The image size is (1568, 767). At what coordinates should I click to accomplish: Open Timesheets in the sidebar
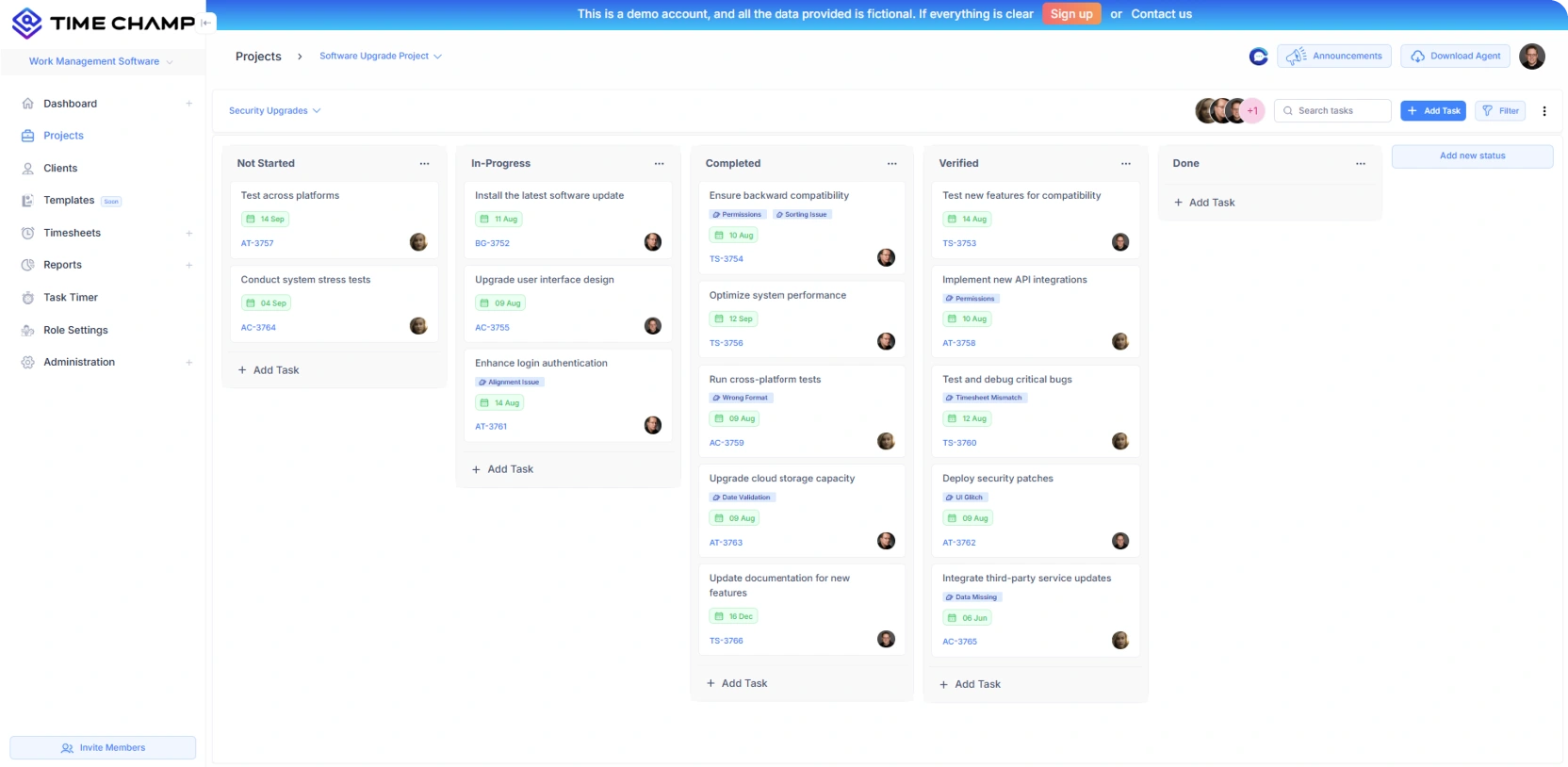[72, 233]
